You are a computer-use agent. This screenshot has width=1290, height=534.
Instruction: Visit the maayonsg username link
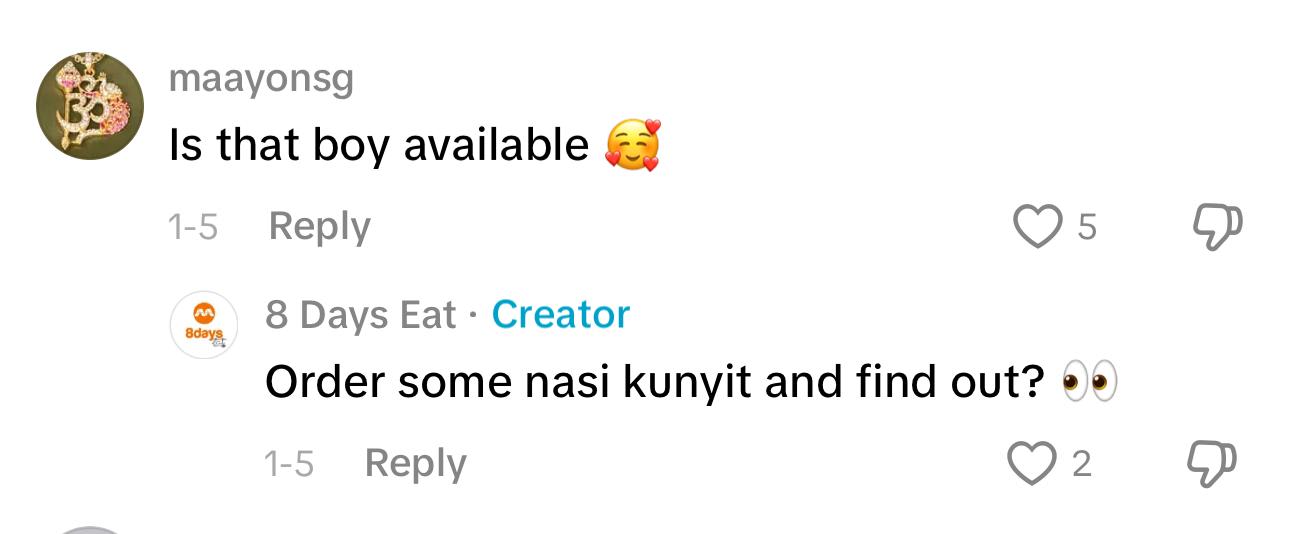[262, 79]
